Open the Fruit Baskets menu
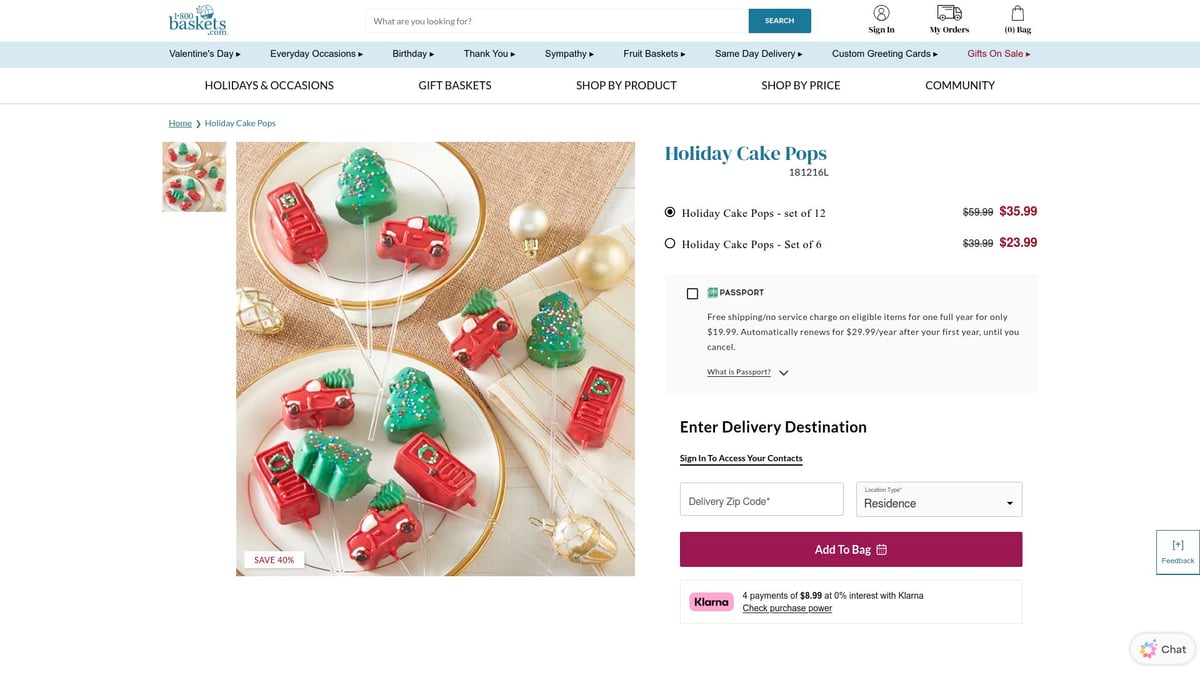 coord(652,54)
